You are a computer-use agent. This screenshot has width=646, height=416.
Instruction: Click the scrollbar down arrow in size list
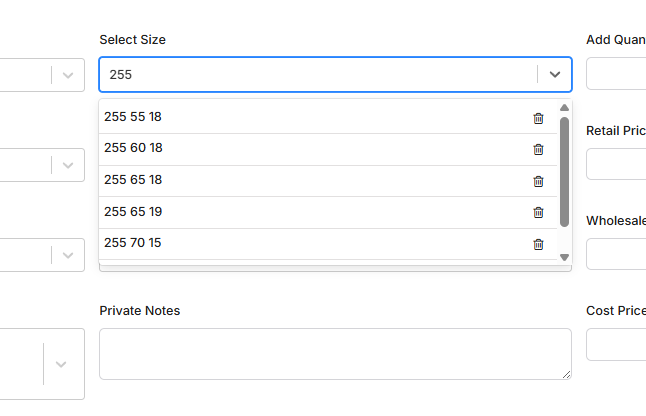point(564,257)
